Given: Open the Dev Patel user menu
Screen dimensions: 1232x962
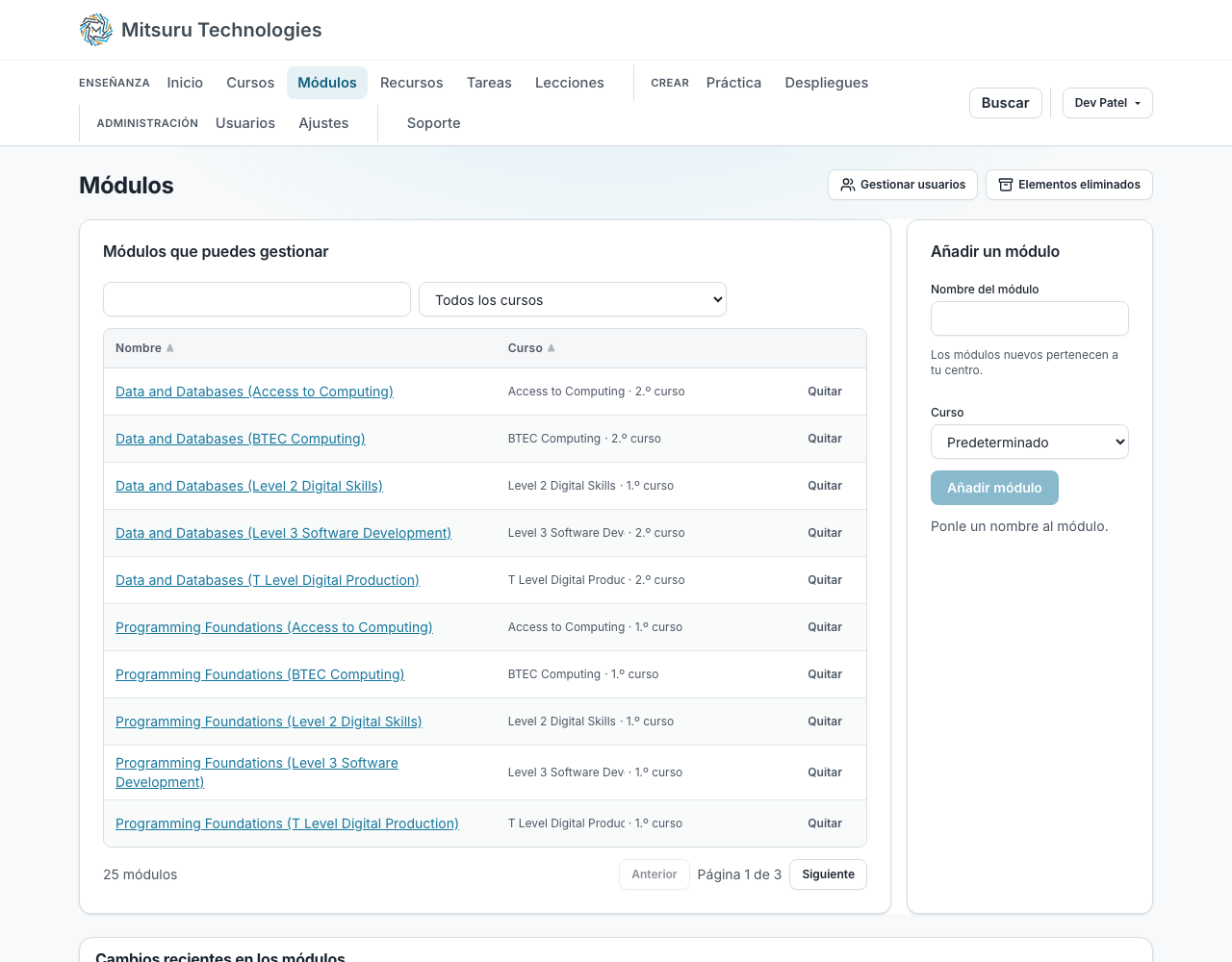Looking at the screenshot, I should coord(1107,103).
